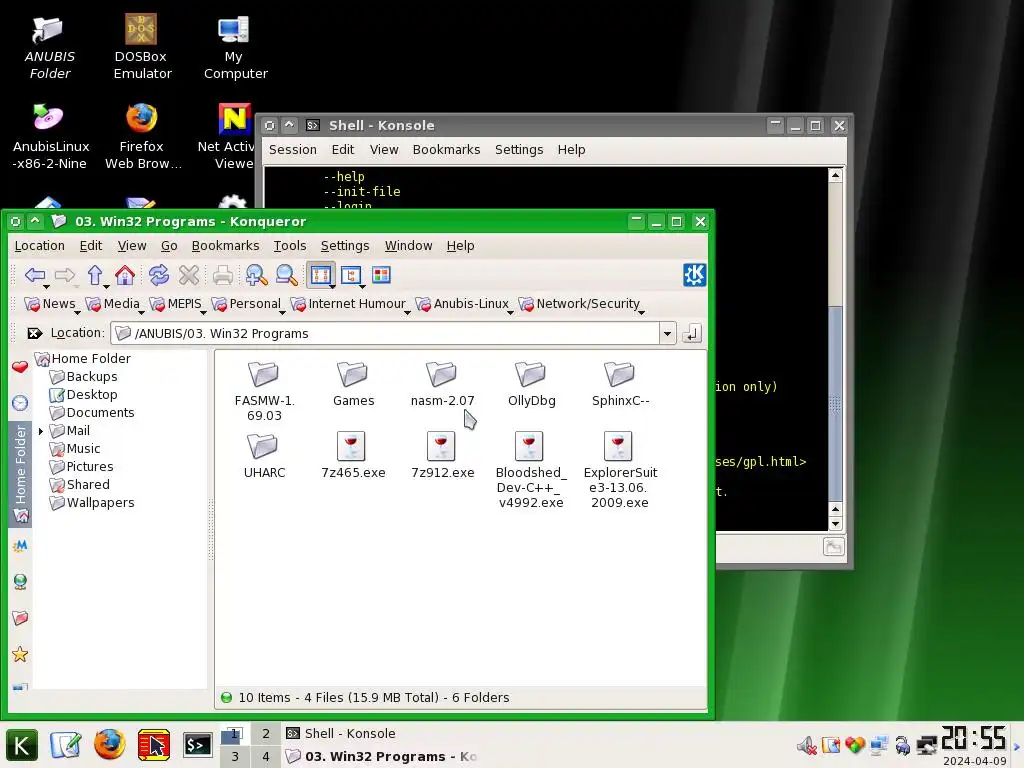Click Konsole scrollbar down arrow
Screen dimensions: 1024x768
point(835,524)
